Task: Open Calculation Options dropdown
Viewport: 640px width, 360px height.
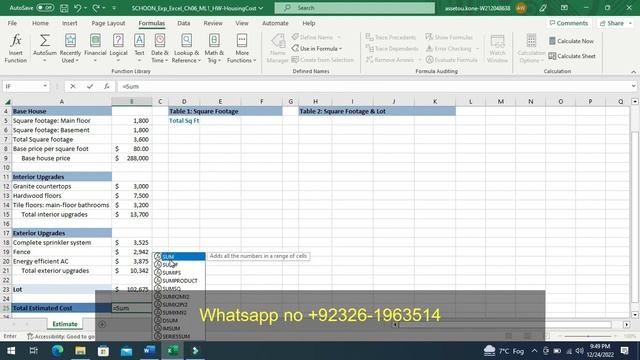Action: coord(531,48)
